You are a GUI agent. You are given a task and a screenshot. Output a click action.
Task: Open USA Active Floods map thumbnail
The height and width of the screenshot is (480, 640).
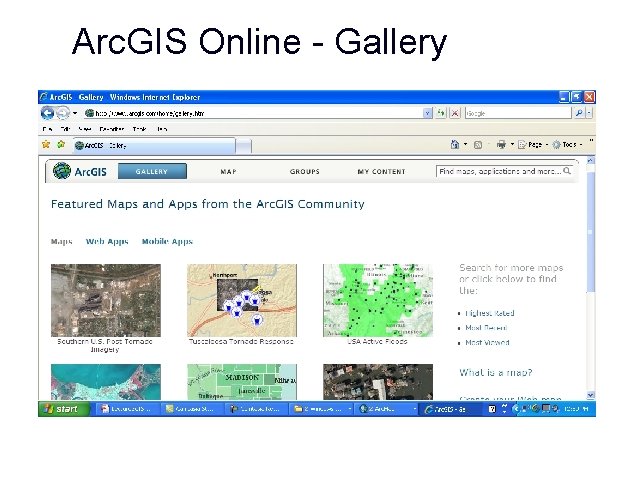point(378,300)
